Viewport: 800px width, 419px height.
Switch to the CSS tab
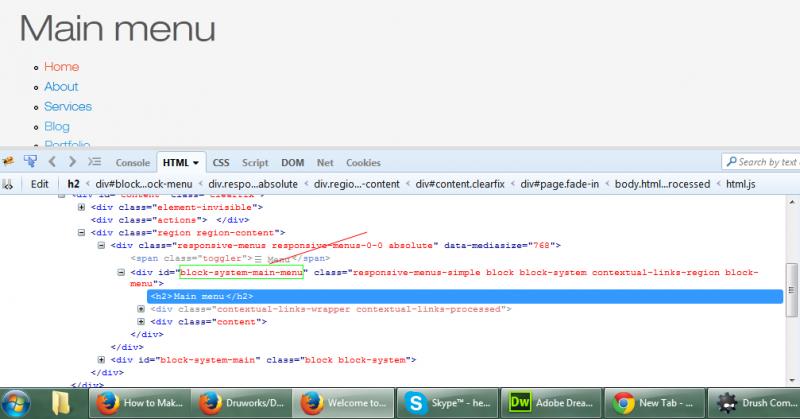pyautogui.click(x=220, y=163)
